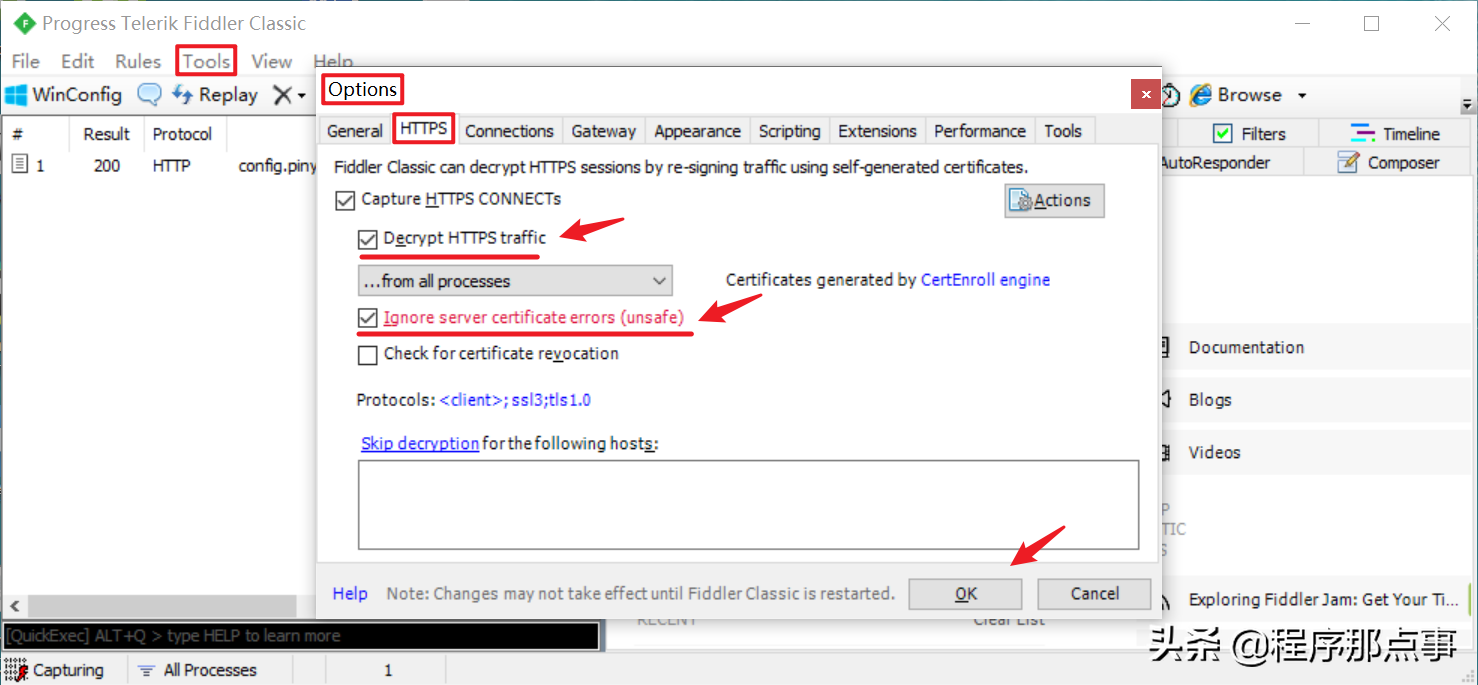The image size is (1478, 685).
Task: Click the WinConfig Windows icon
Action: point(15,95)
